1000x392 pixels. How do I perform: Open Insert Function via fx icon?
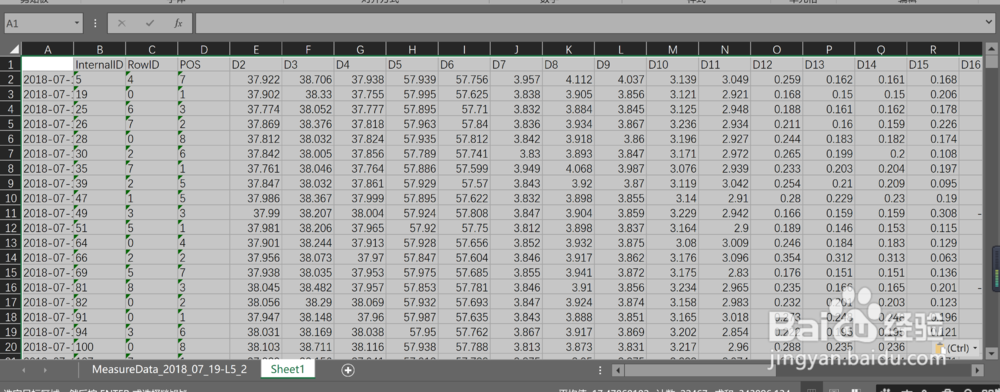[179, 23]
